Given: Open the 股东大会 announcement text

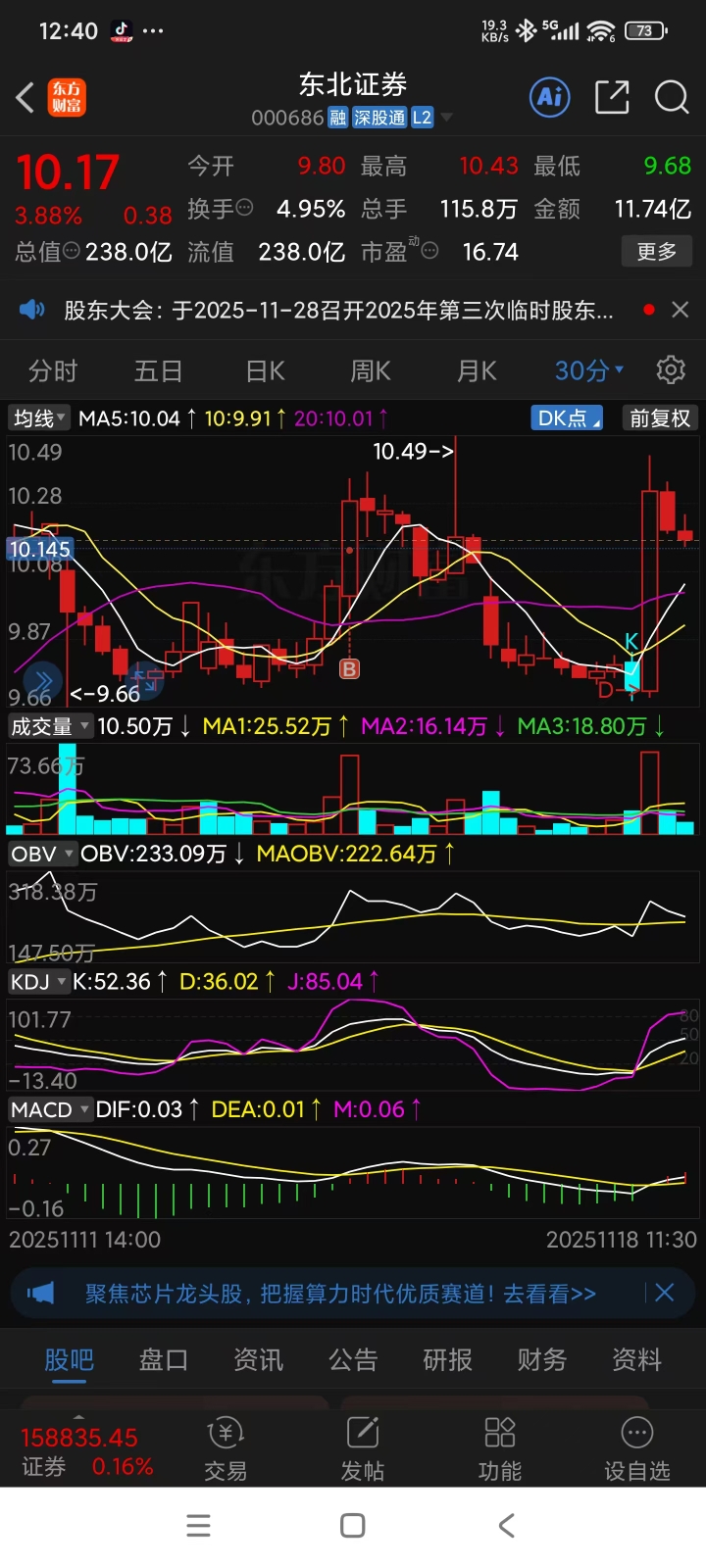Looking at the screenshot, I should coord(338,311).
